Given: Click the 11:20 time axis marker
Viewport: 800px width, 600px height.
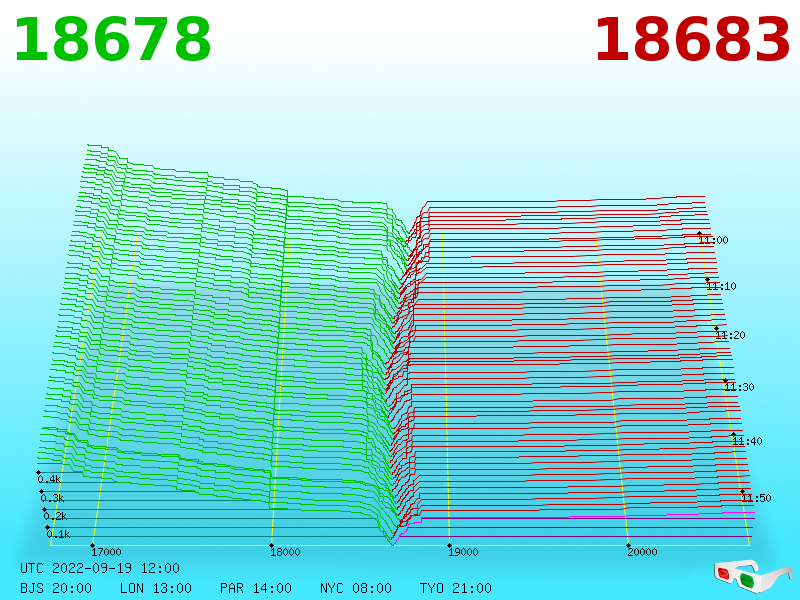Looking at the screenshot, I should click(731, 335).
